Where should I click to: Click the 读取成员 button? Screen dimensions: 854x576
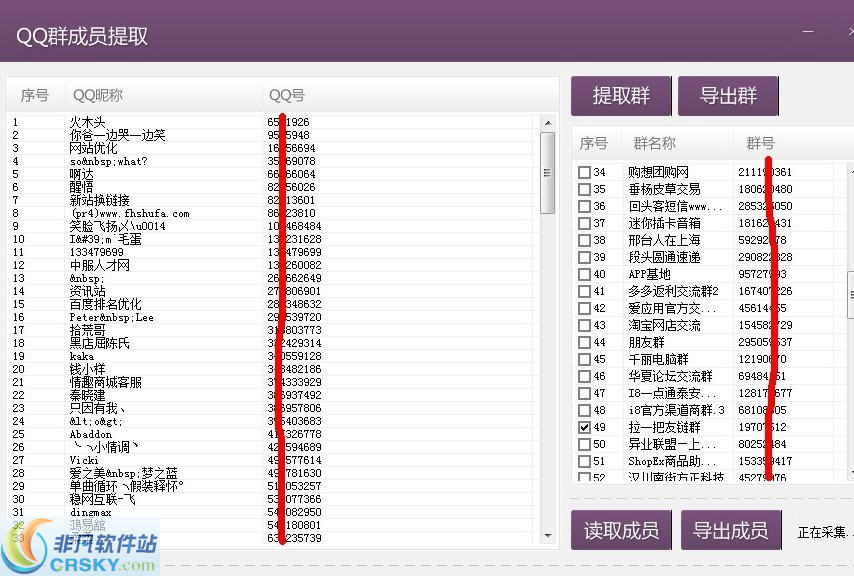[x=621, y=530]
